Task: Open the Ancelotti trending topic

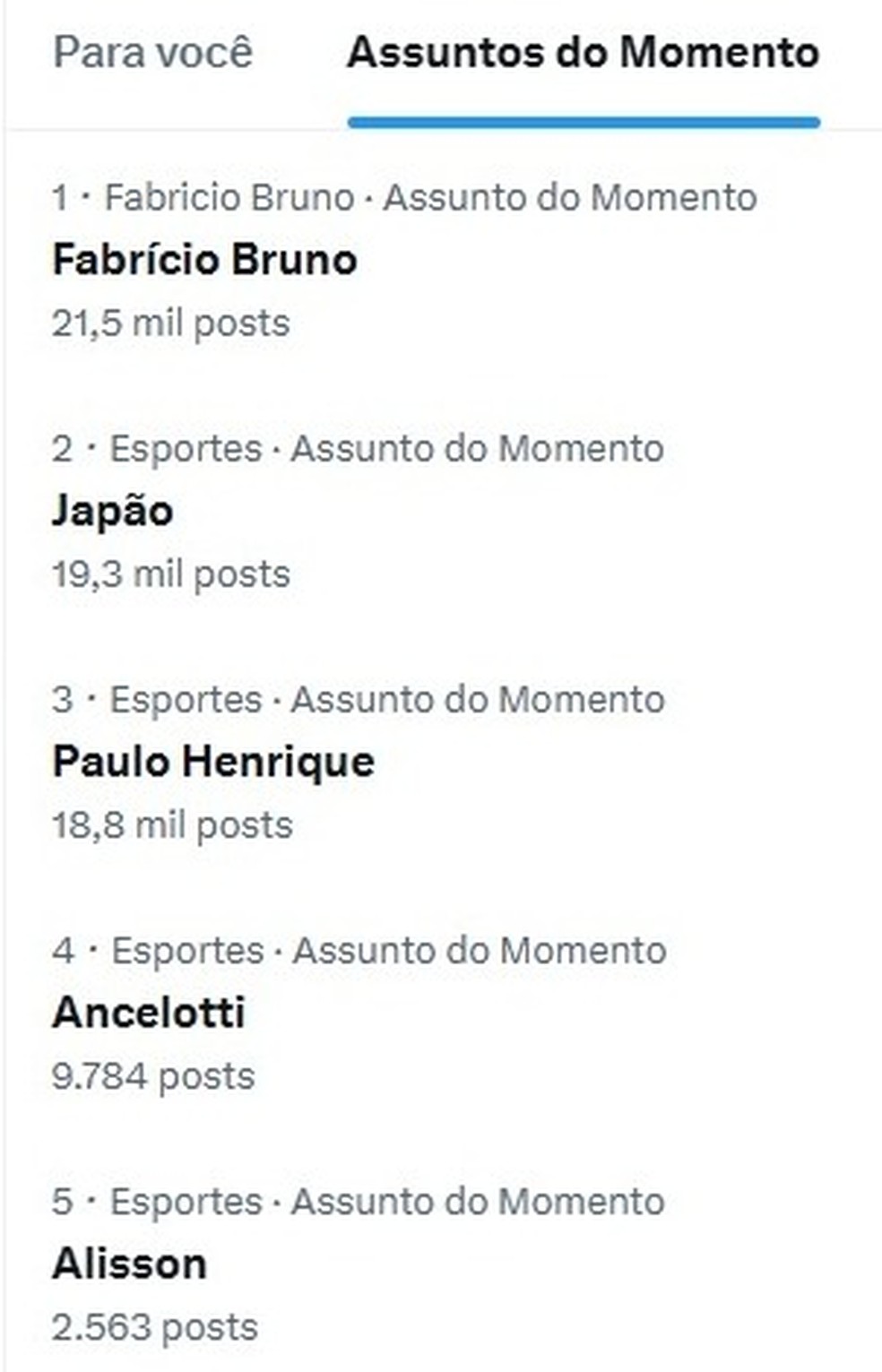Action: click(148, 1013)
